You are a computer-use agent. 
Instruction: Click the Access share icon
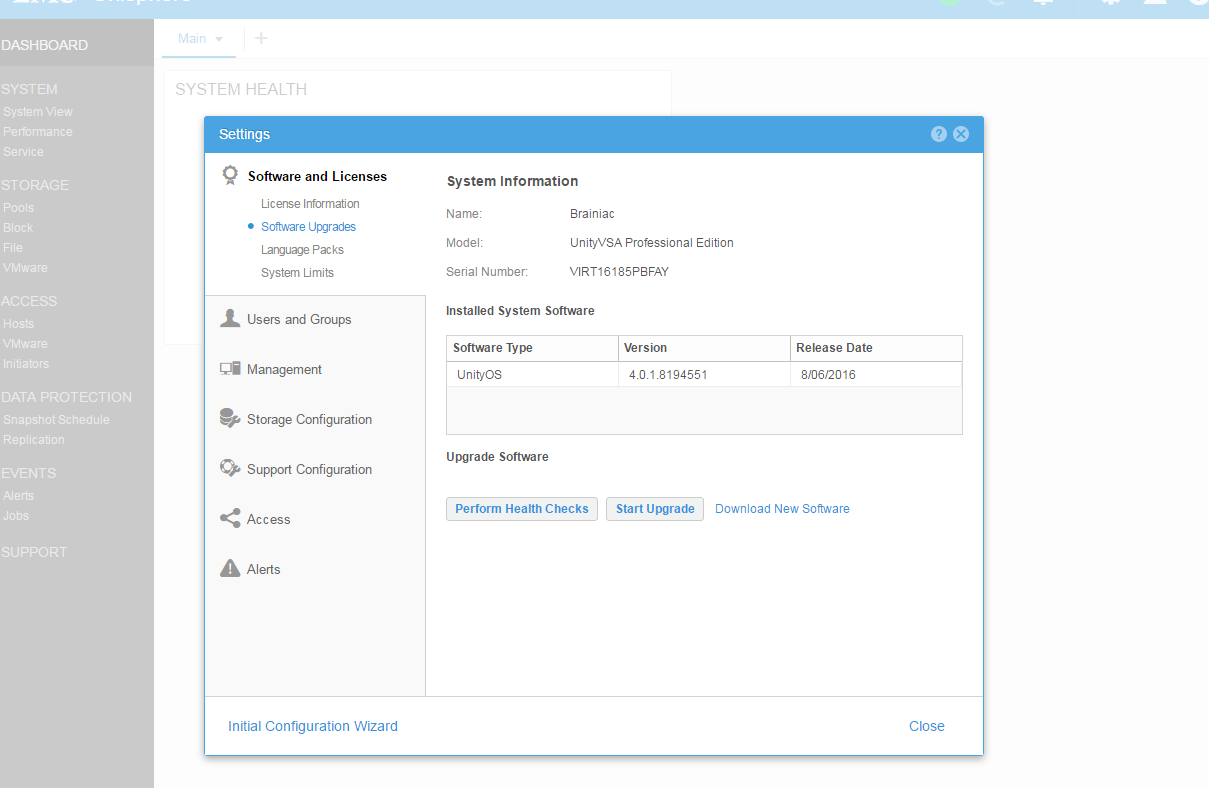coord(230,519)
